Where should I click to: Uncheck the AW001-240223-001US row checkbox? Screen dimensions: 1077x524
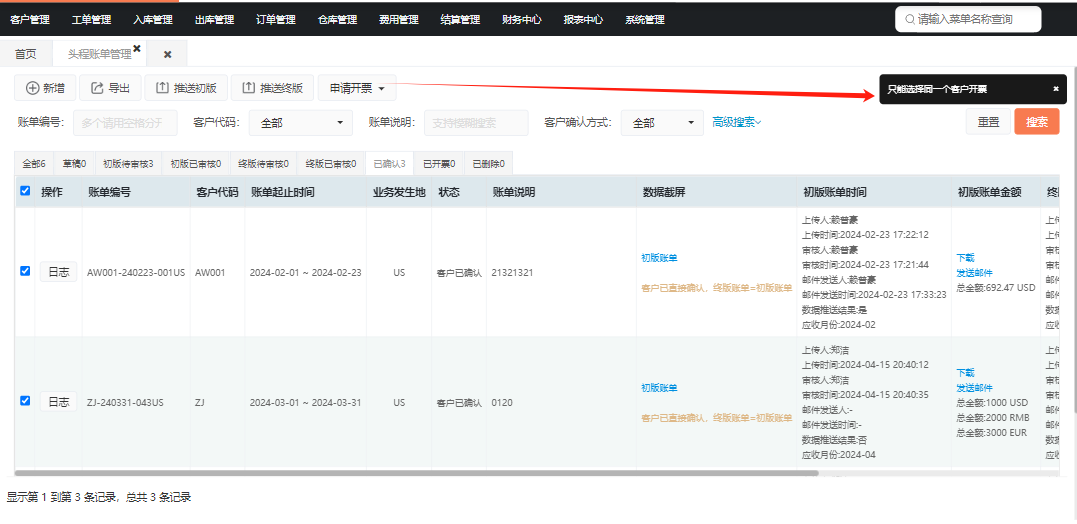point(25,271)
